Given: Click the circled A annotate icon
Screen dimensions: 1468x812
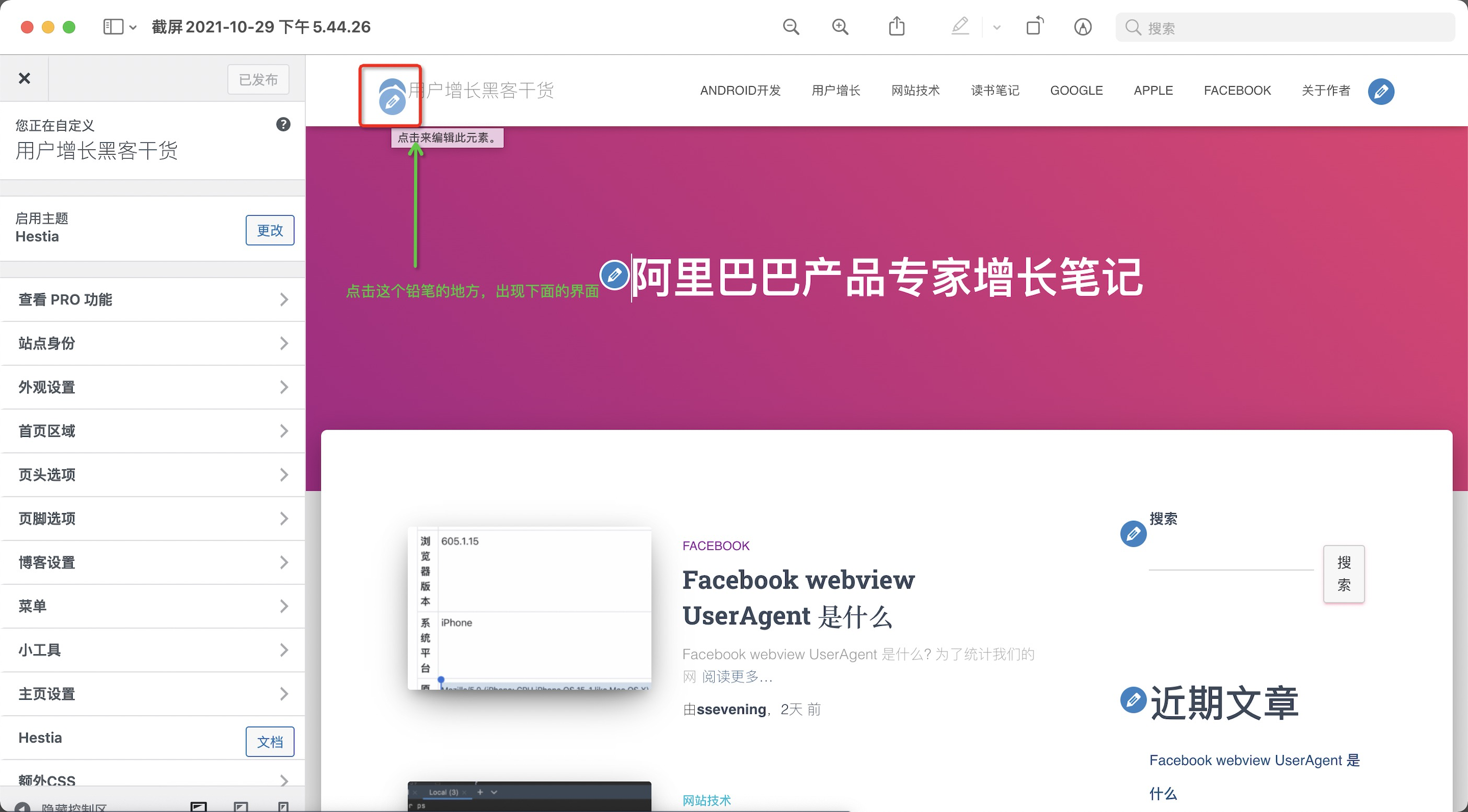Looking at the screenshot, I should (x=1083, y=27).
